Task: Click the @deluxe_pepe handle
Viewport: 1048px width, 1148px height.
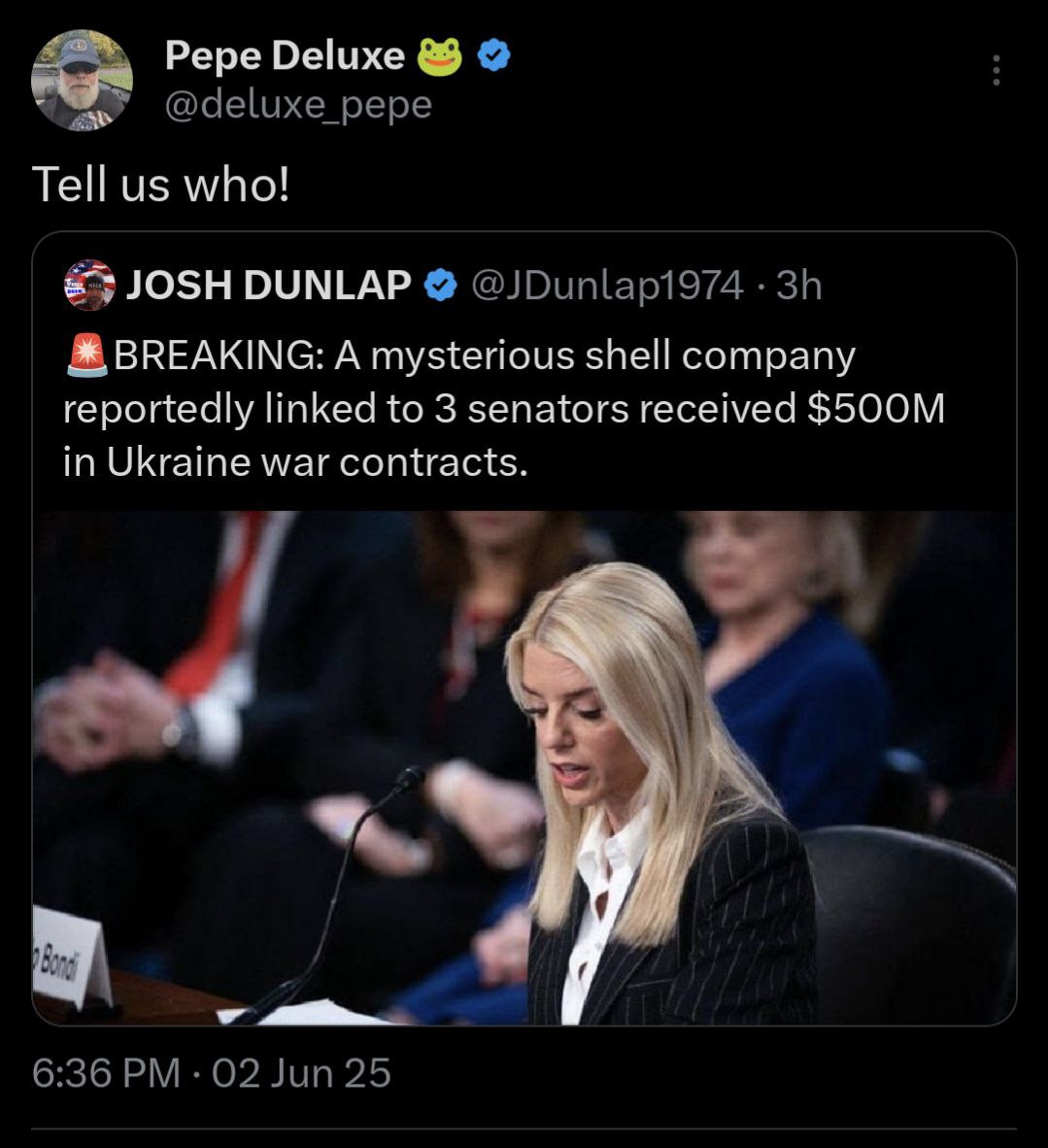Action: pos(298,104)
